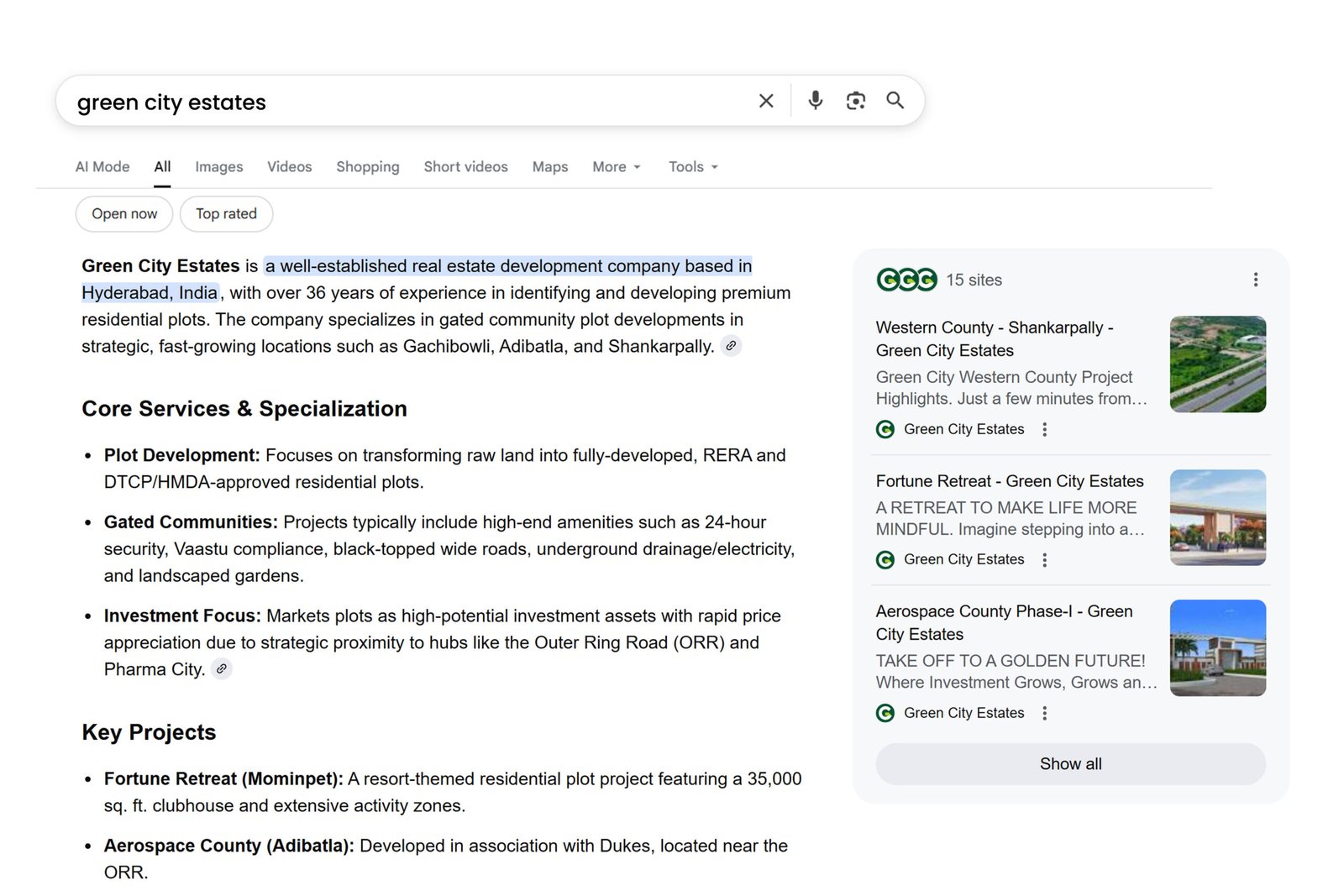The image size is (1344, 896).
Task: Click the Show all button
Action: [x=1069, y=763]
